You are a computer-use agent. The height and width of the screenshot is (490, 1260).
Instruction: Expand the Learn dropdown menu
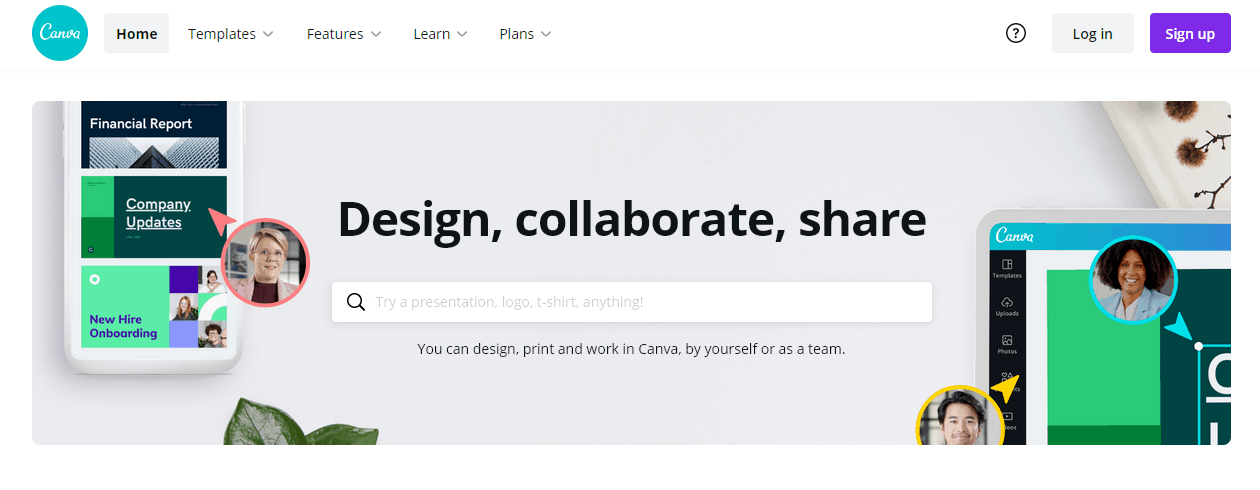(x=441, y=33)
